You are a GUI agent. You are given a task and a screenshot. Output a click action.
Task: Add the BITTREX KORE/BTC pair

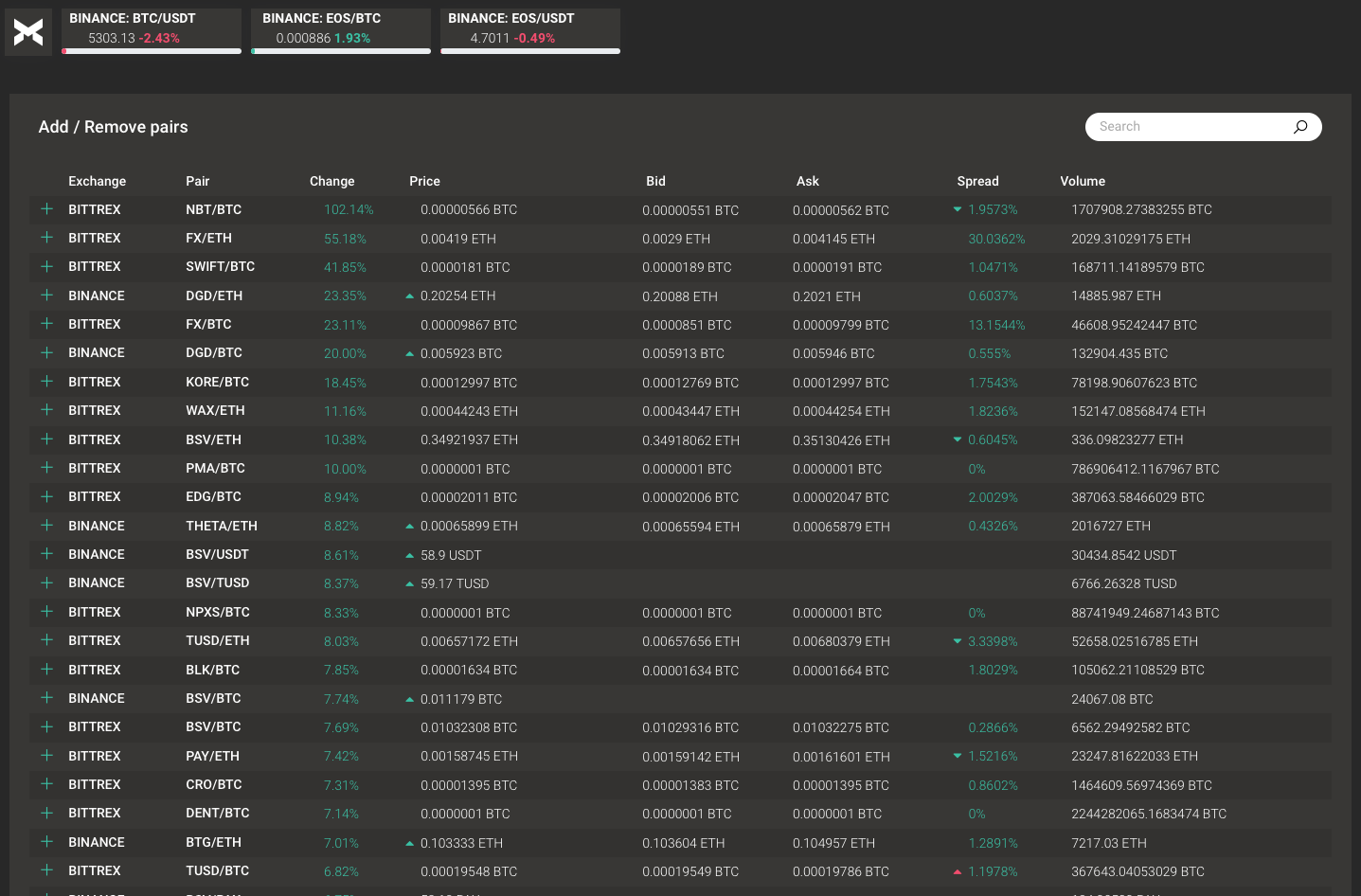pos(46,382)
